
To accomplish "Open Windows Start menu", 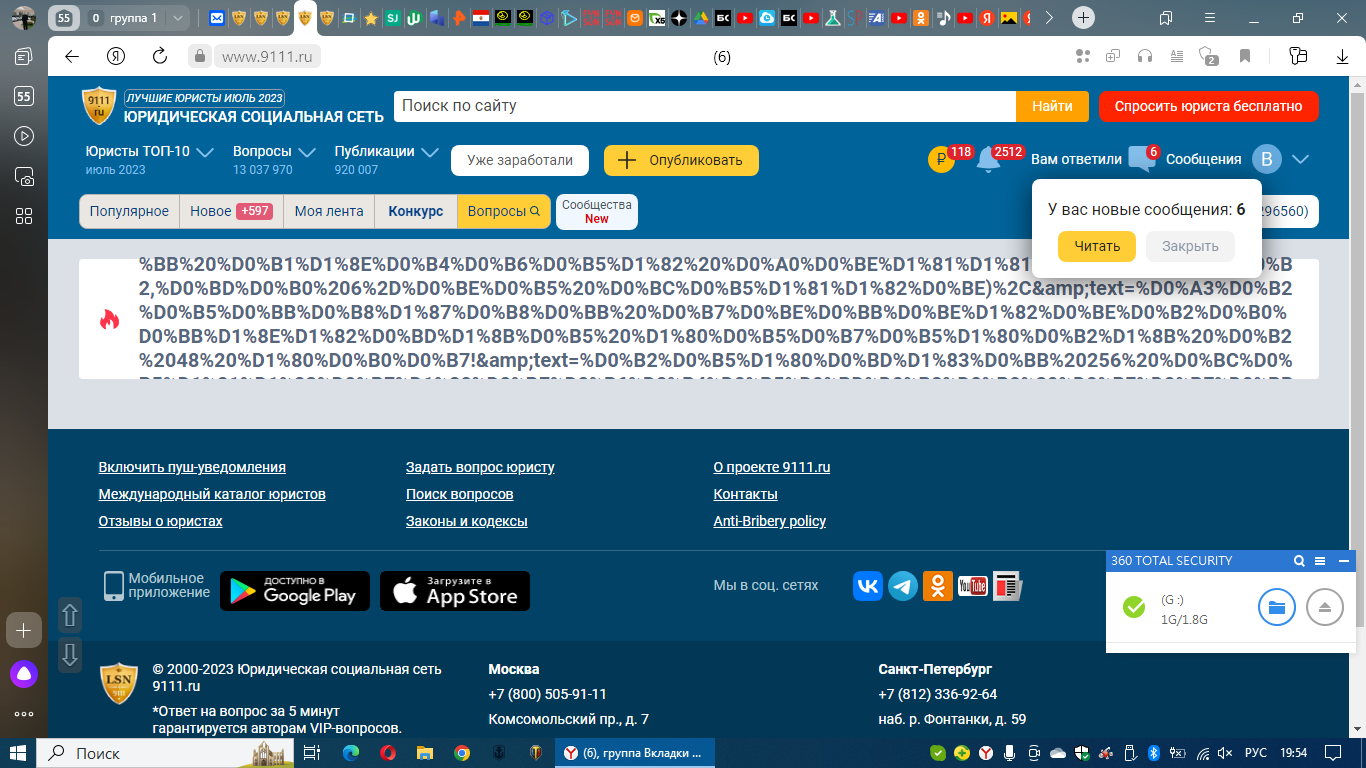I will click(18, 753).
